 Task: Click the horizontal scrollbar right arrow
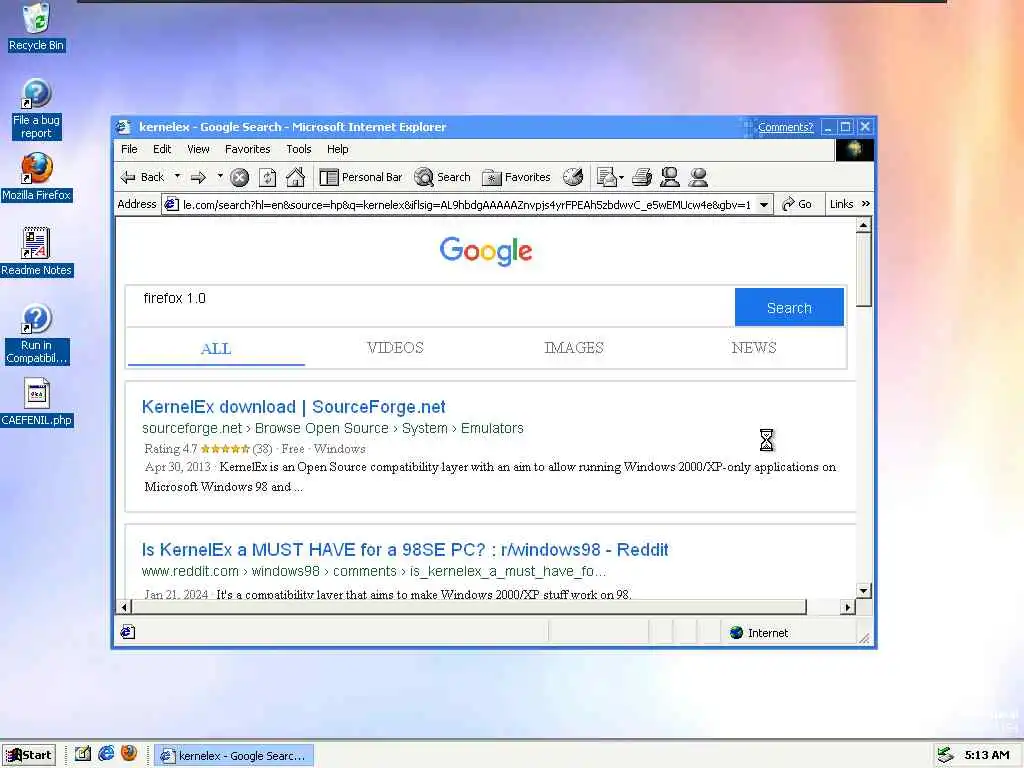[847, 607]
